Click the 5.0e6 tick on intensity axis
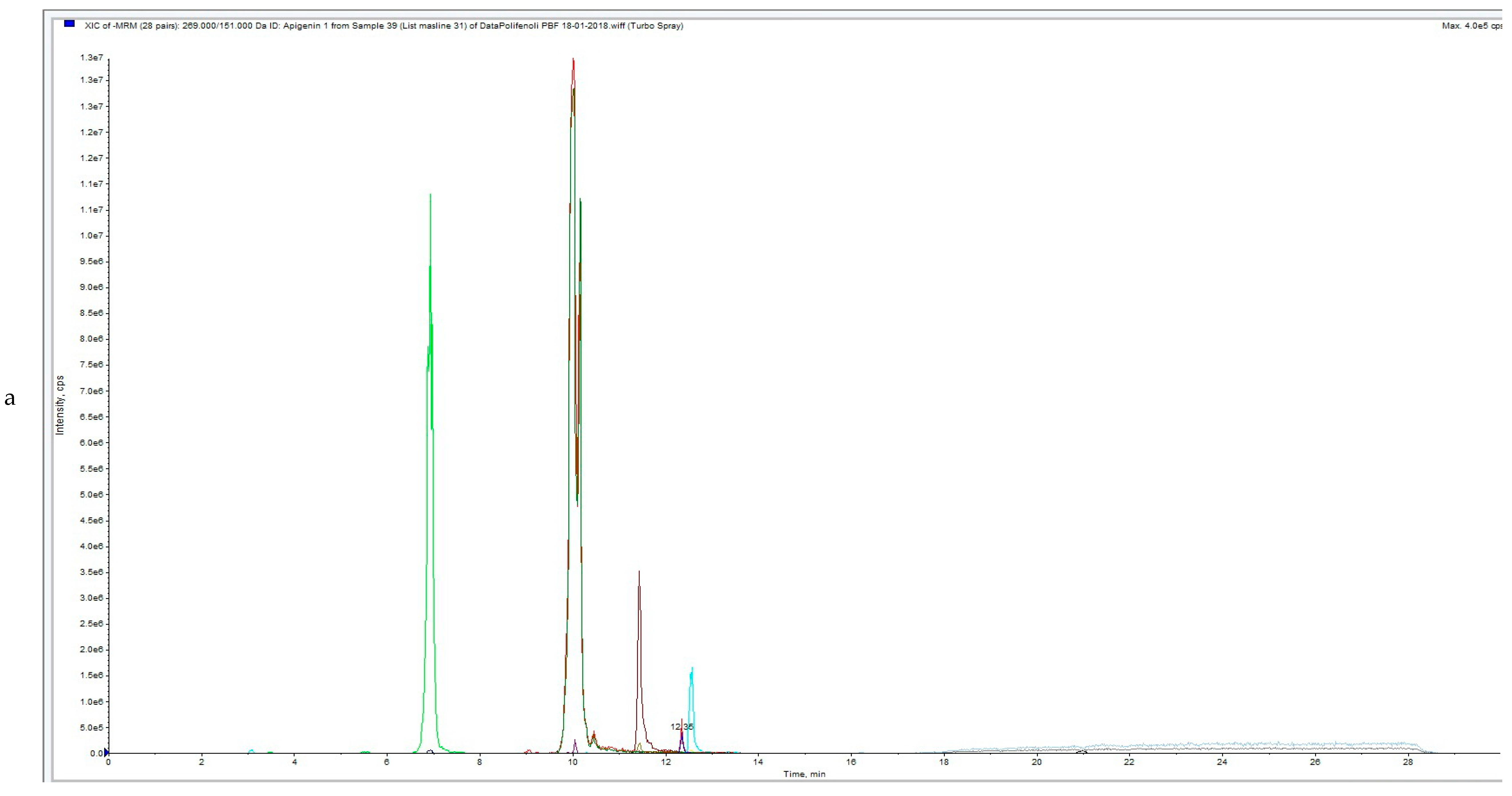The width and height of the screenshot is (1512, 796). (92, 495)
